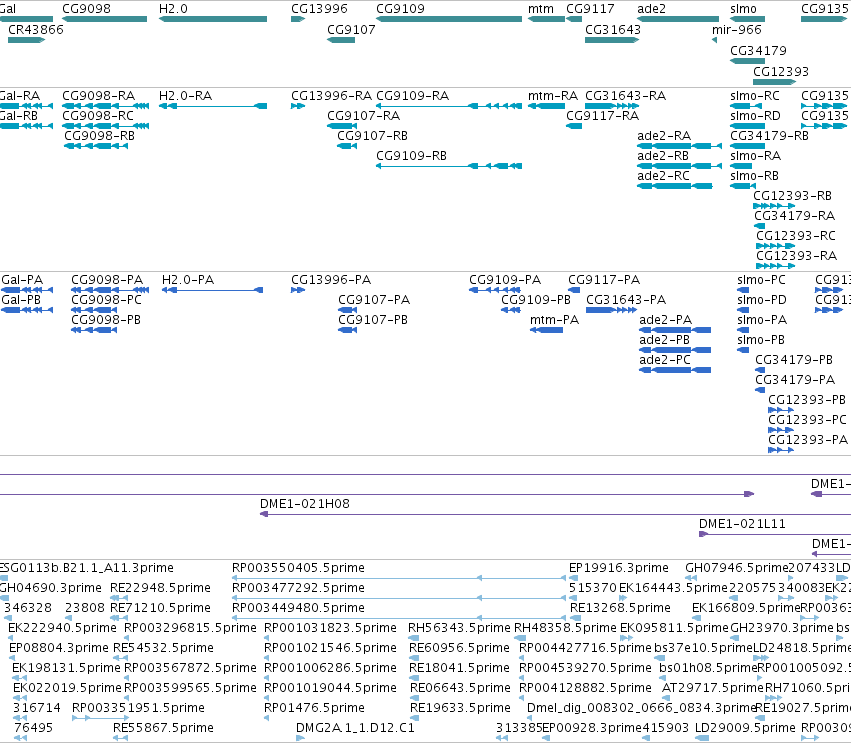Screen dimensions: 851x743
Task: Click the CR43866 gene feature
Action: [27, 40]
